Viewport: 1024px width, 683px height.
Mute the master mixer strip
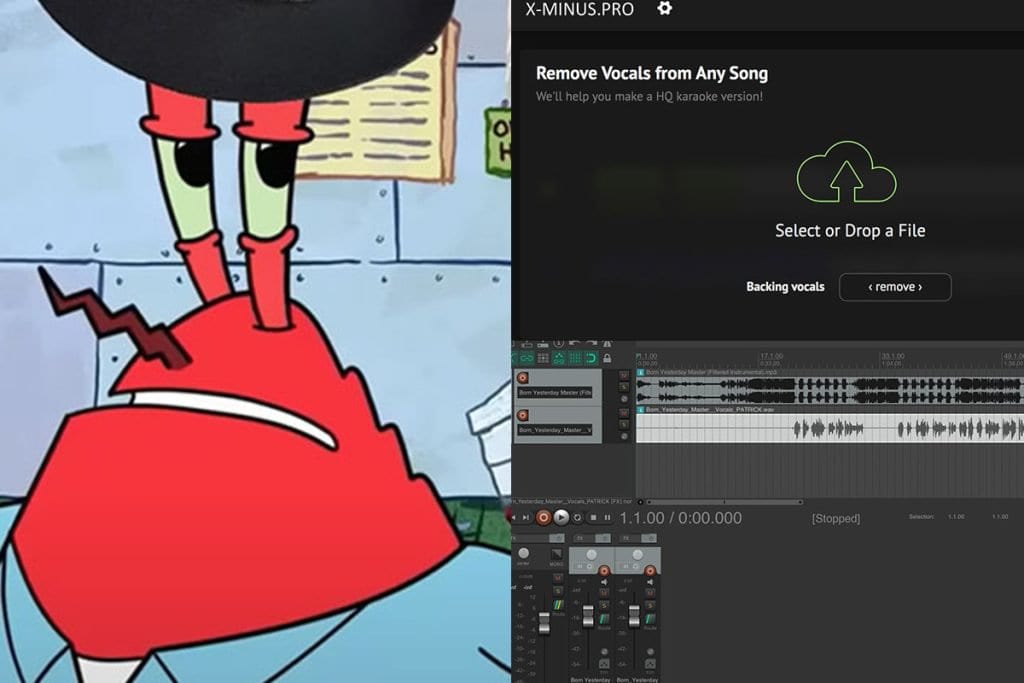tap(558, 578)
